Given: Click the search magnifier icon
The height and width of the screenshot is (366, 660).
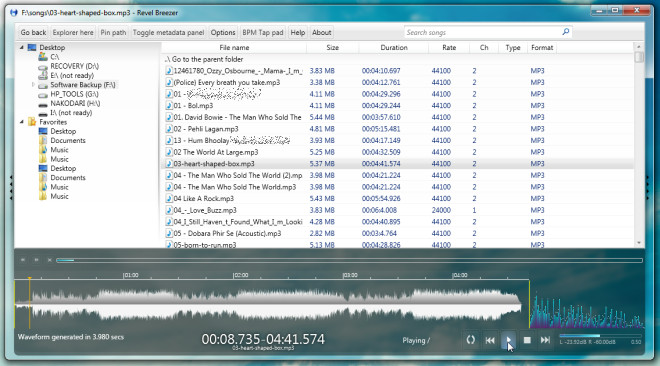Looking at the screenshot, I should click(x=566, y=32).
